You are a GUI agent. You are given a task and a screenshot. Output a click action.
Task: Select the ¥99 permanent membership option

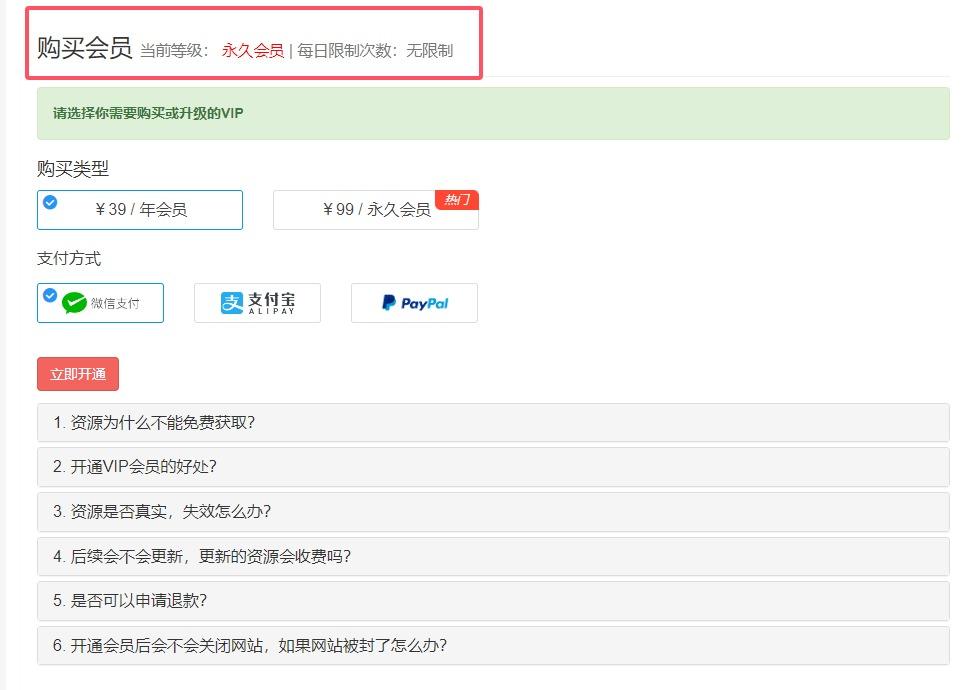376,210
